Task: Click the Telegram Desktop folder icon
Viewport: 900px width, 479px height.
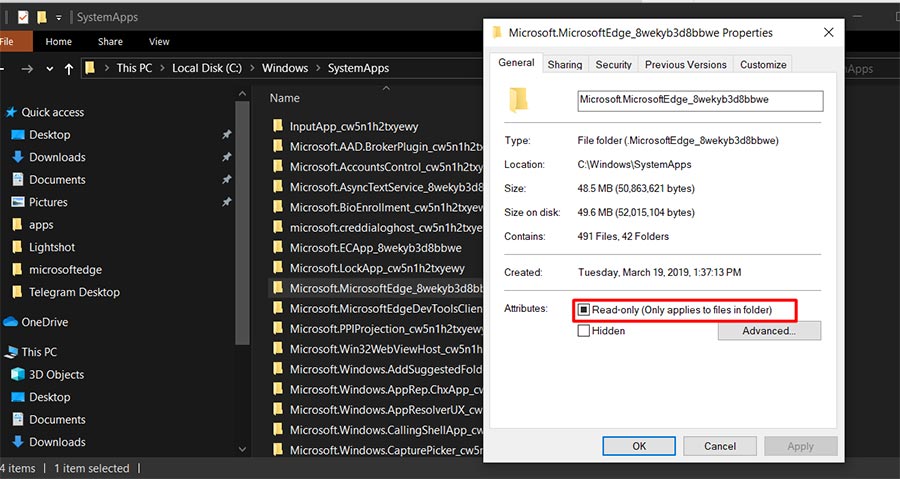Action: [18, 291]
